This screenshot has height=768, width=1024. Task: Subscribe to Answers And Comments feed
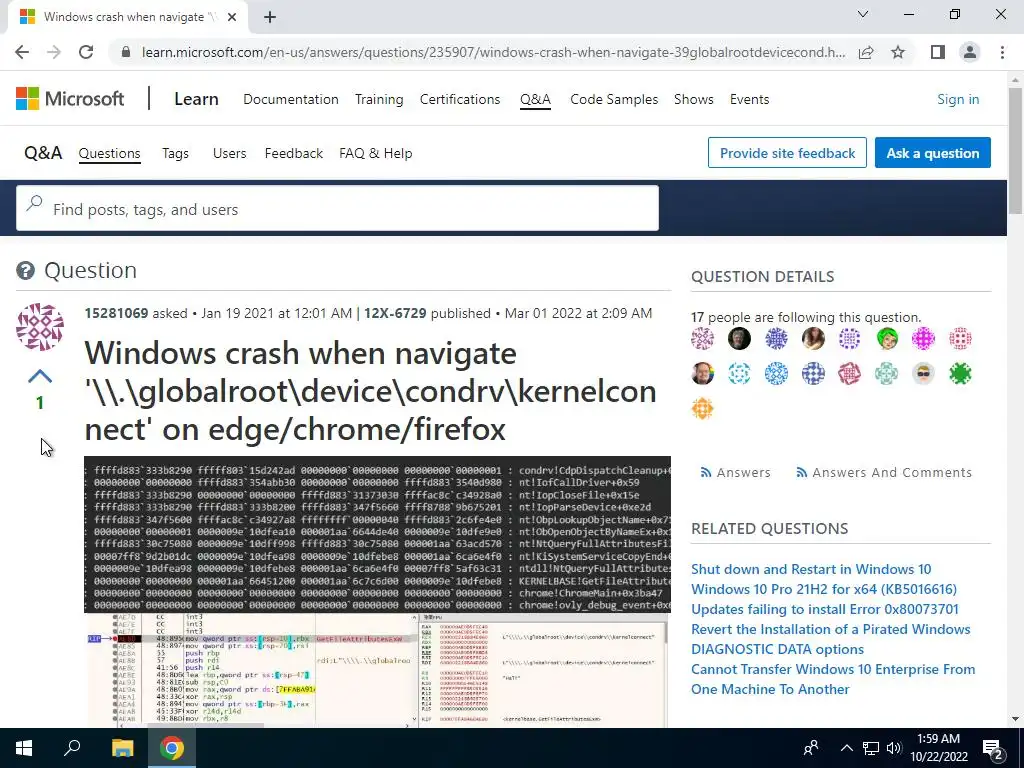coord(884,472)
